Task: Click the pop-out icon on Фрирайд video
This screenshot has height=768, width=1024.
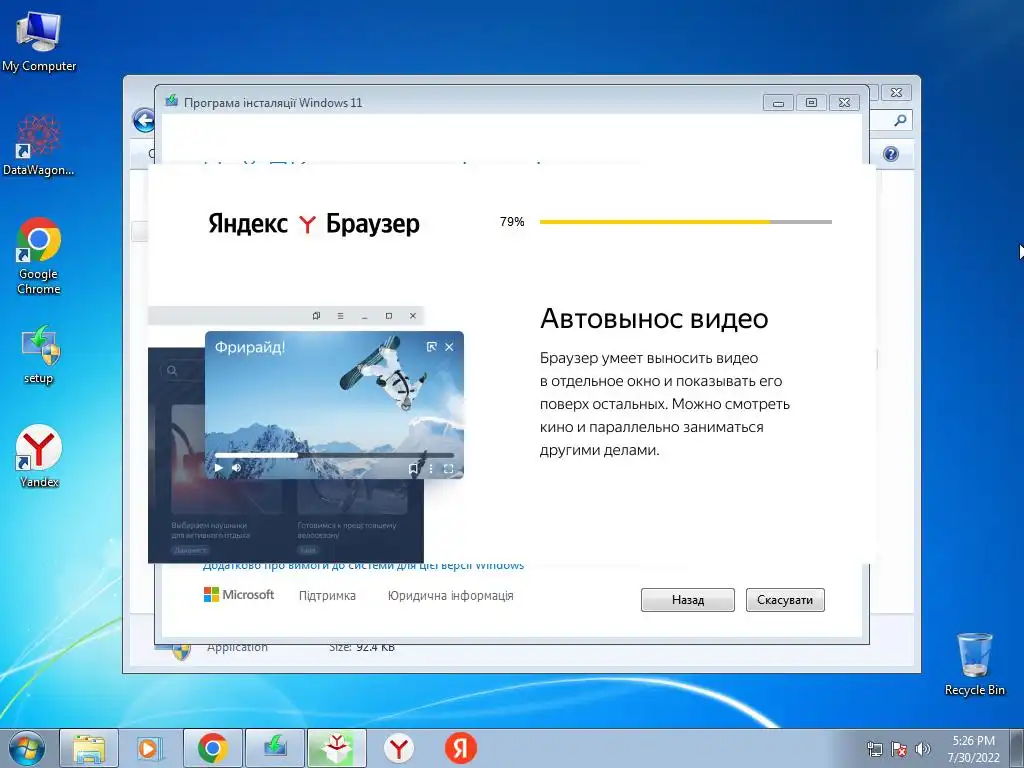Action: click(431, 347)
